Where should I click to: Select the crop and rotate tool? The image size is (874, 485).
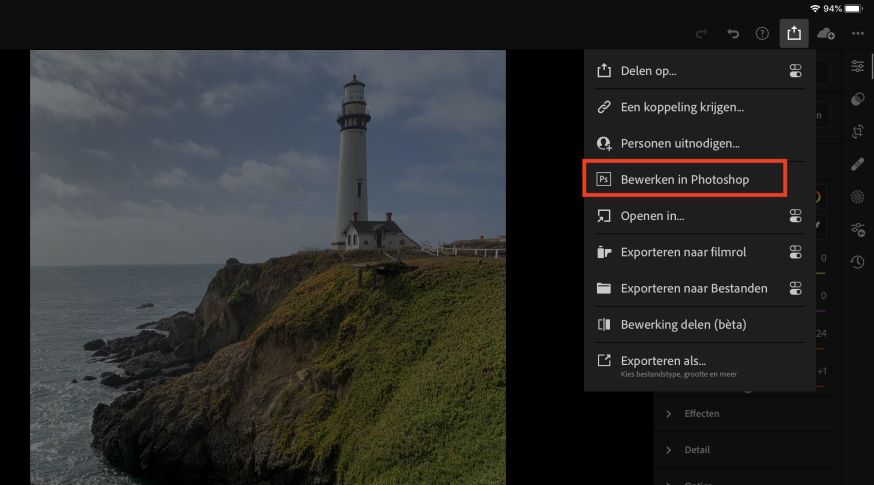point(858,131)
